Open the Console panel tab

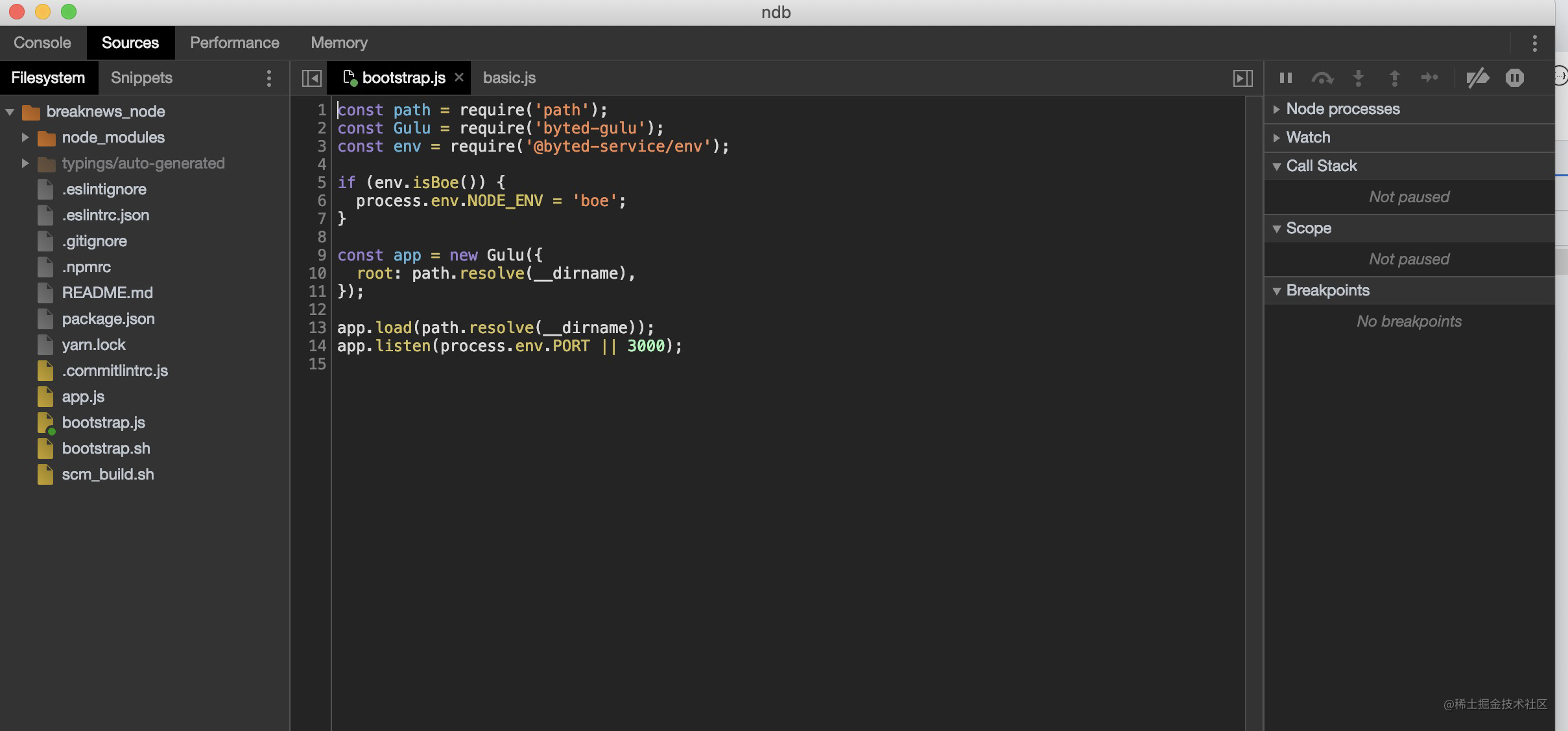pyautogui.click(x=42, y=43)
